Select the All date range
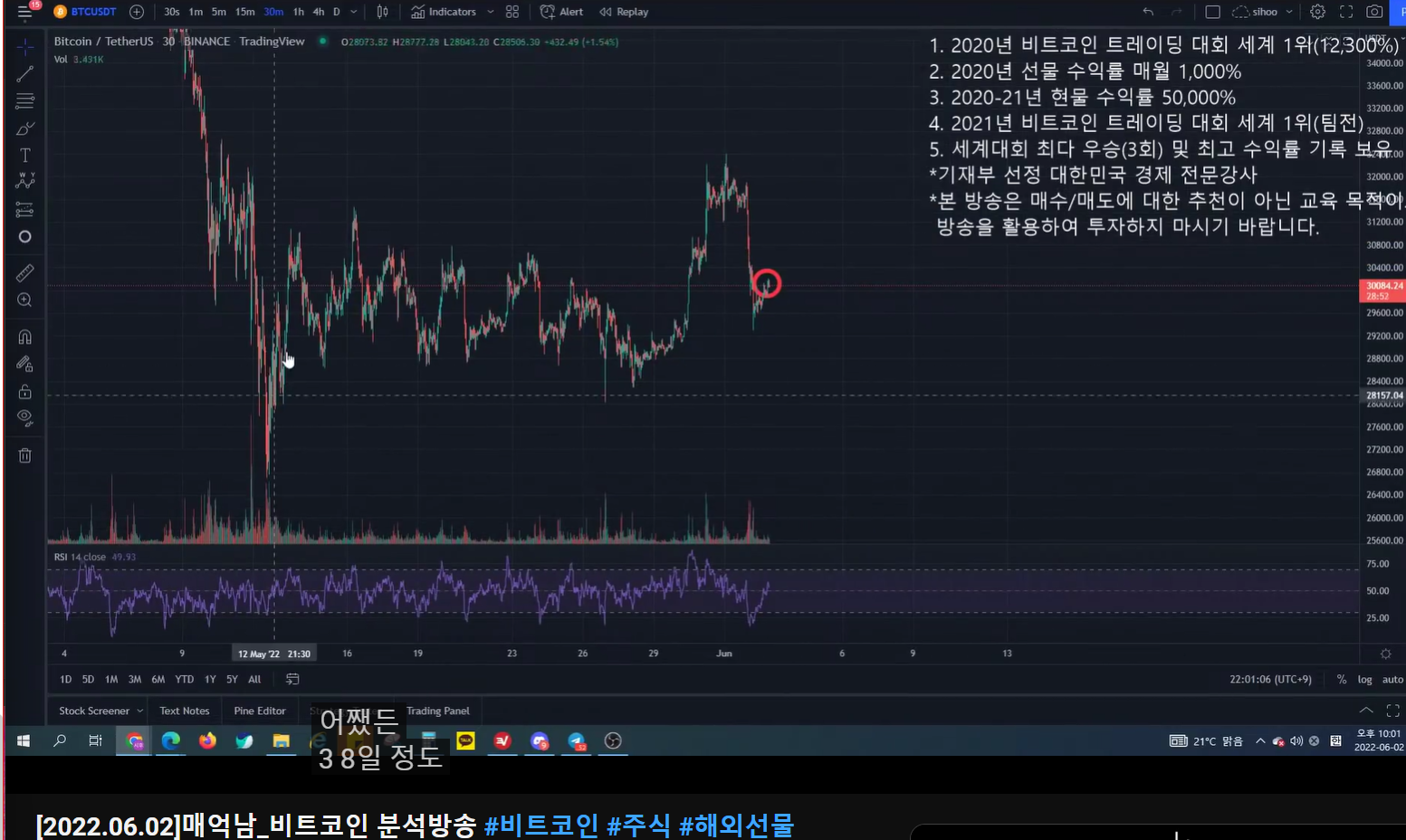This screenshot has height=840, width=1406. (254, 679)
